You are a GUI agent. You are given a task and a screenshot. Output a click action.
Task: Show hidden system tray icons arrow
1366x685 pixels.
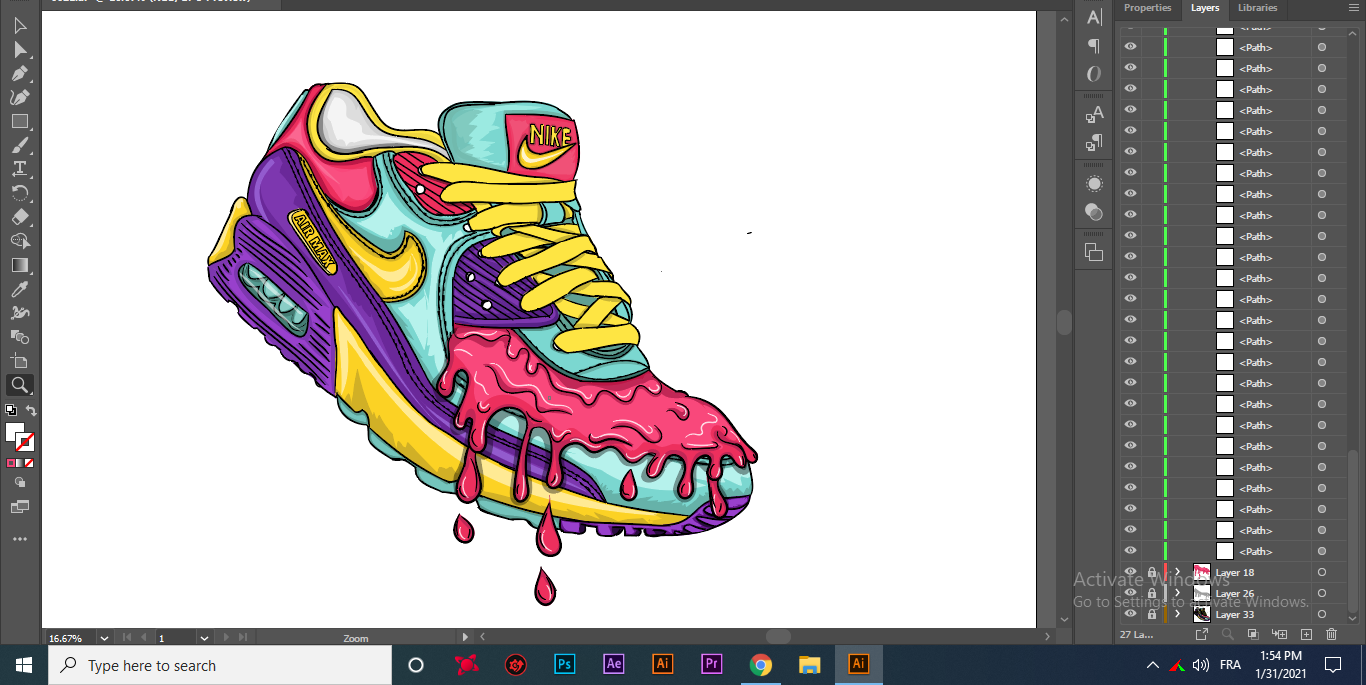[x=1153, y=665]
